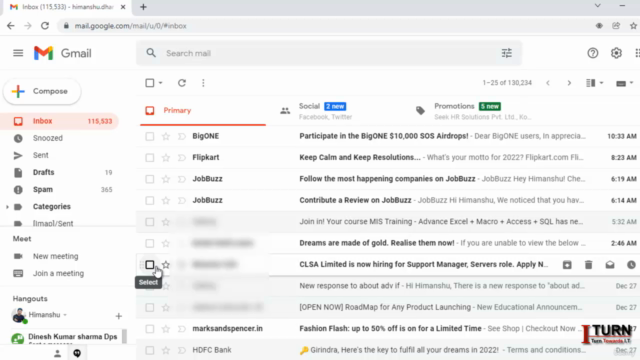This screenshot has height=360, width=640.
Task: Click the Search mail field
Action: (329, 53)
